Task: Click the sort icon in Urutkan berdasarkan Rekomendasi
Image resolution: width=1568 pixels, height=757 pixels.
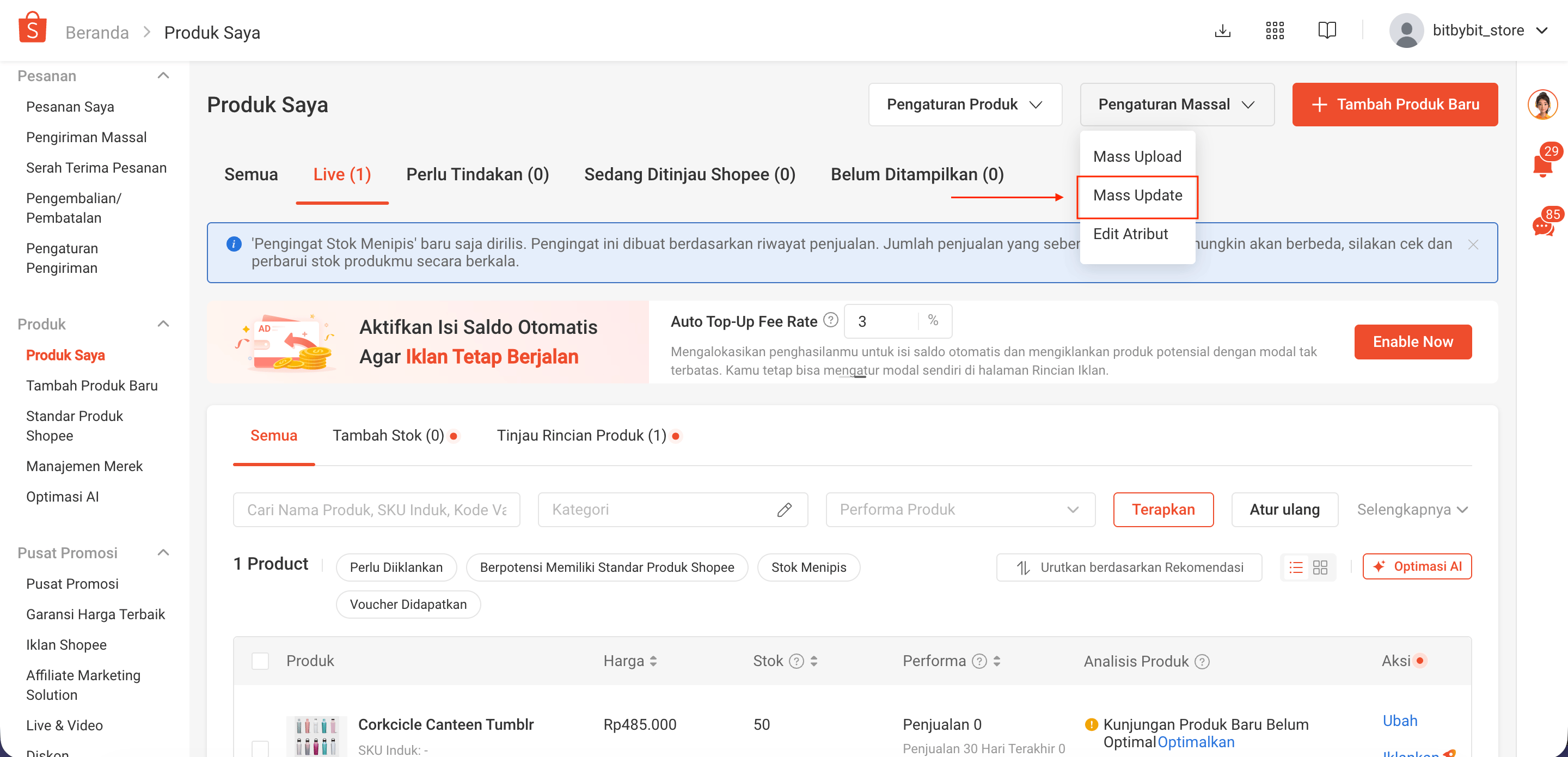Action: [x=1023, y=567]
